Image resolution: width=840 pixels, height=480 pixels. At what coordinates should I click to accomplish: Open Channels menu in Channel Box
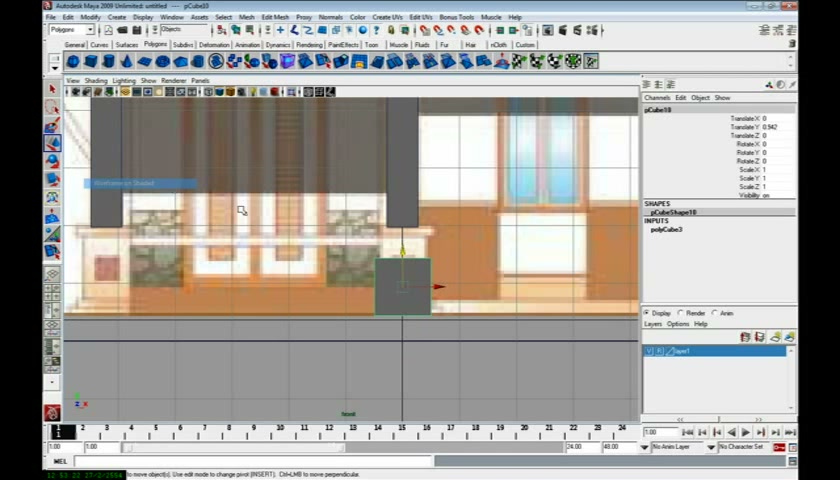click(x=657, y=98)
